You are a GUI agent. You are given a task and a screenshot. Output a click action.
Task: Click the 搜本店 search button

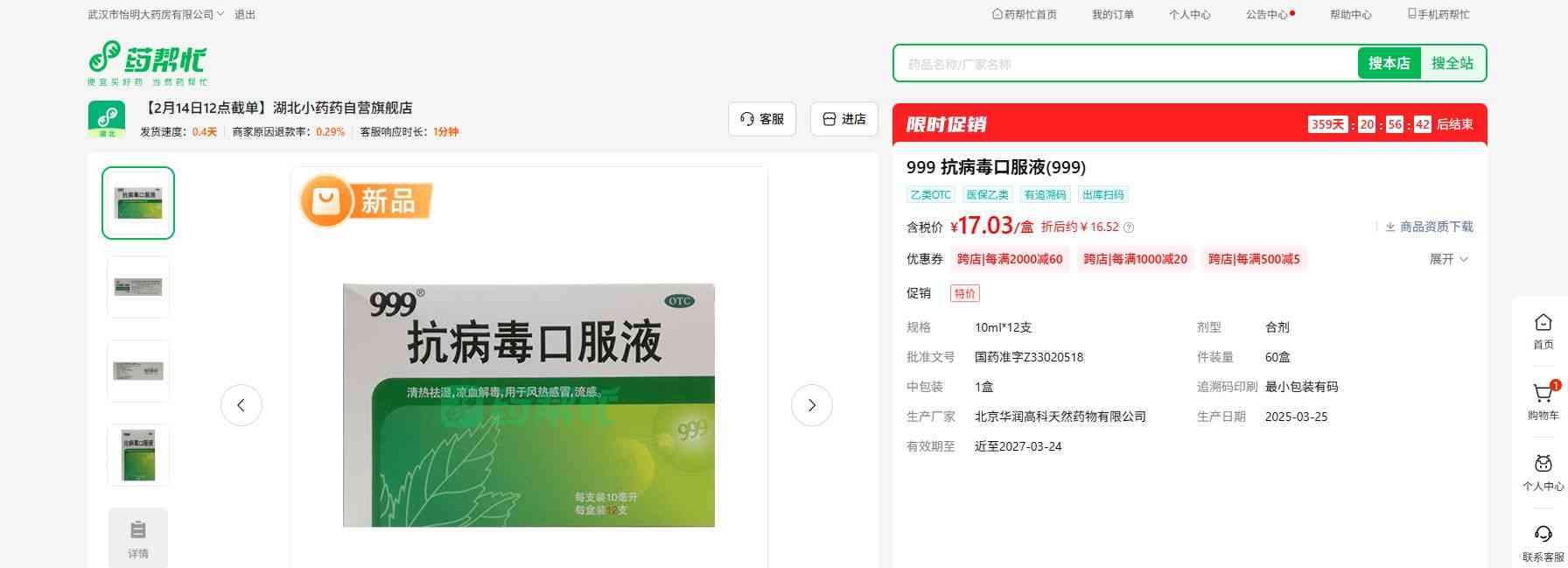1389,63
